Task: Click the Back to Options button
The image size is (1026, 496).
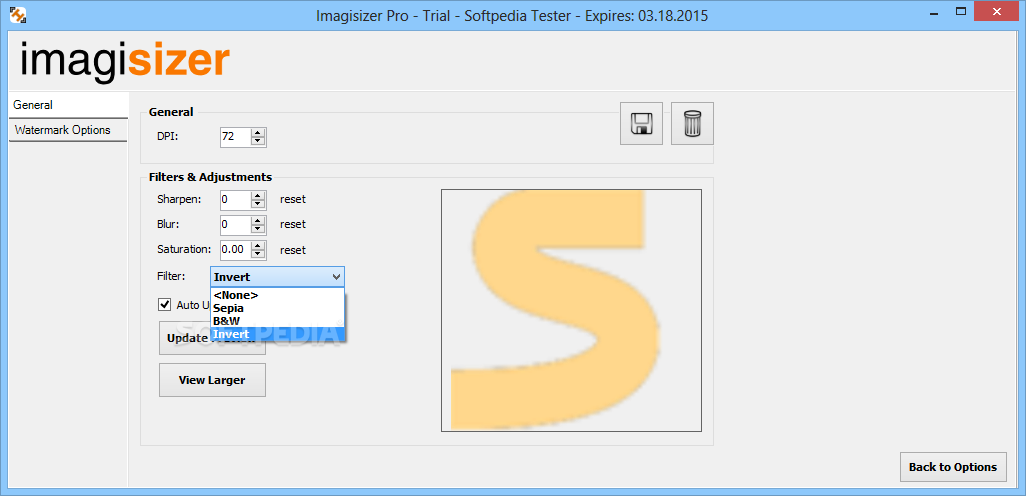Action: pos(953,467)
